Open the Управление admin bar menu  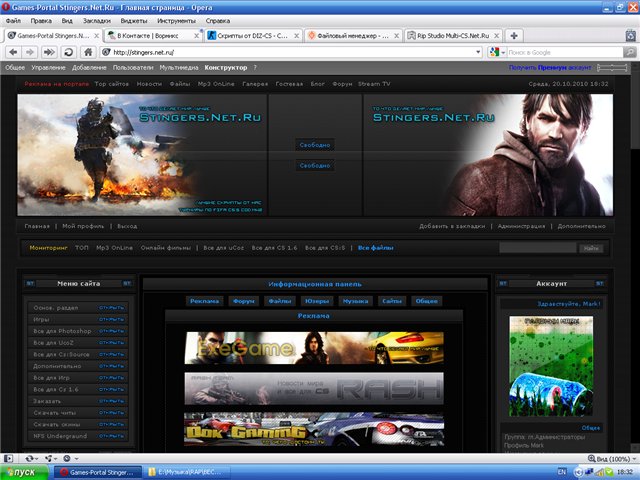point(48,68)
